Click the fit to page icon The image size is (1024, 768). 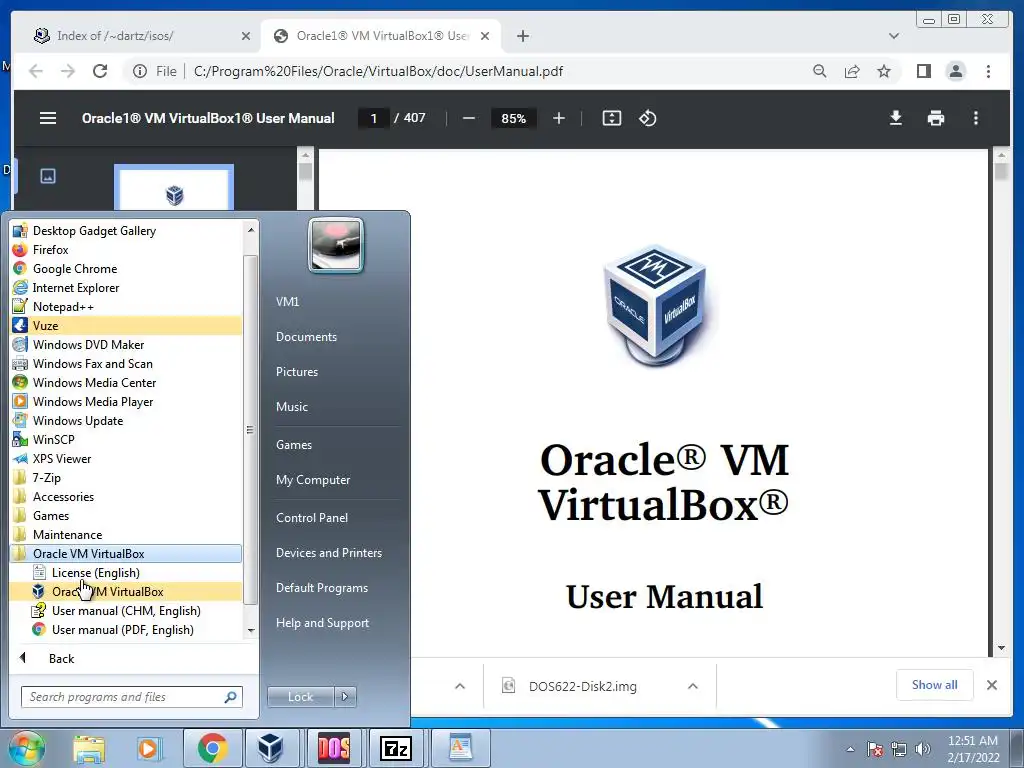click(x=611, y=118)
